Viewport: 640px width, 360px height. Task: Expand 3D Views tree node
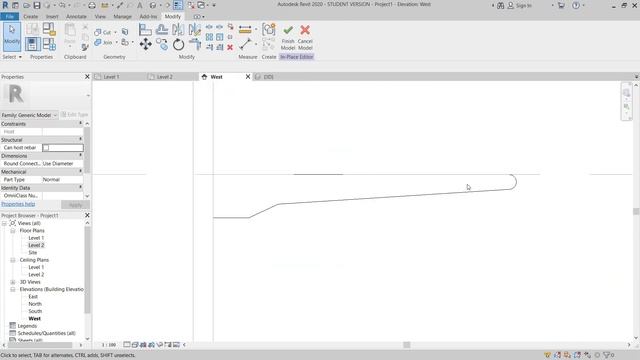tap(13, 282)
